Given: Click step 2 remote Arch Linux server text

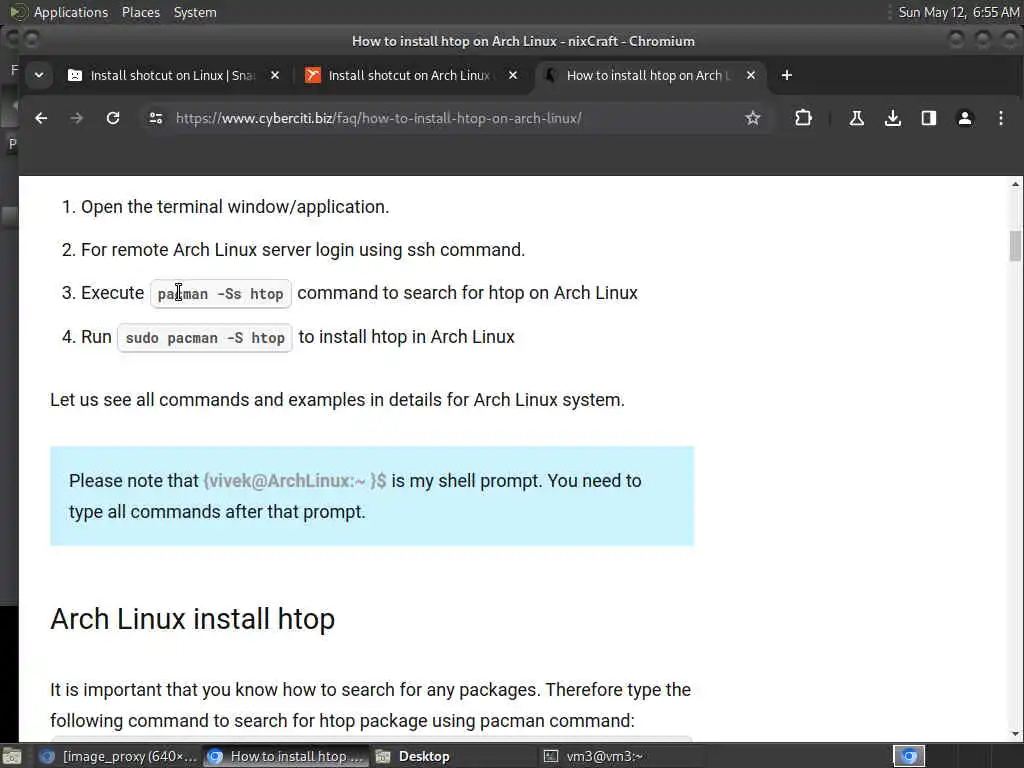Looking at the screenshot, I should coord(303,250).
